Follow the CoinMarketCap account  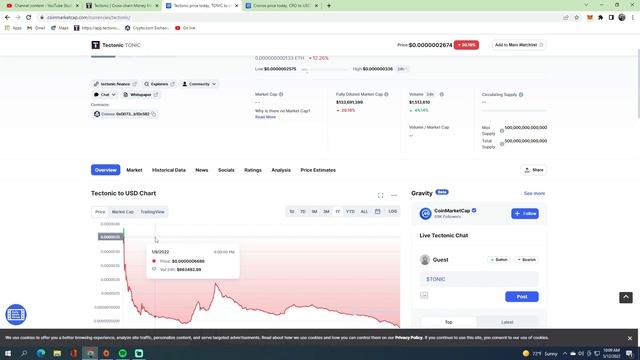click(x=525, y=213)
